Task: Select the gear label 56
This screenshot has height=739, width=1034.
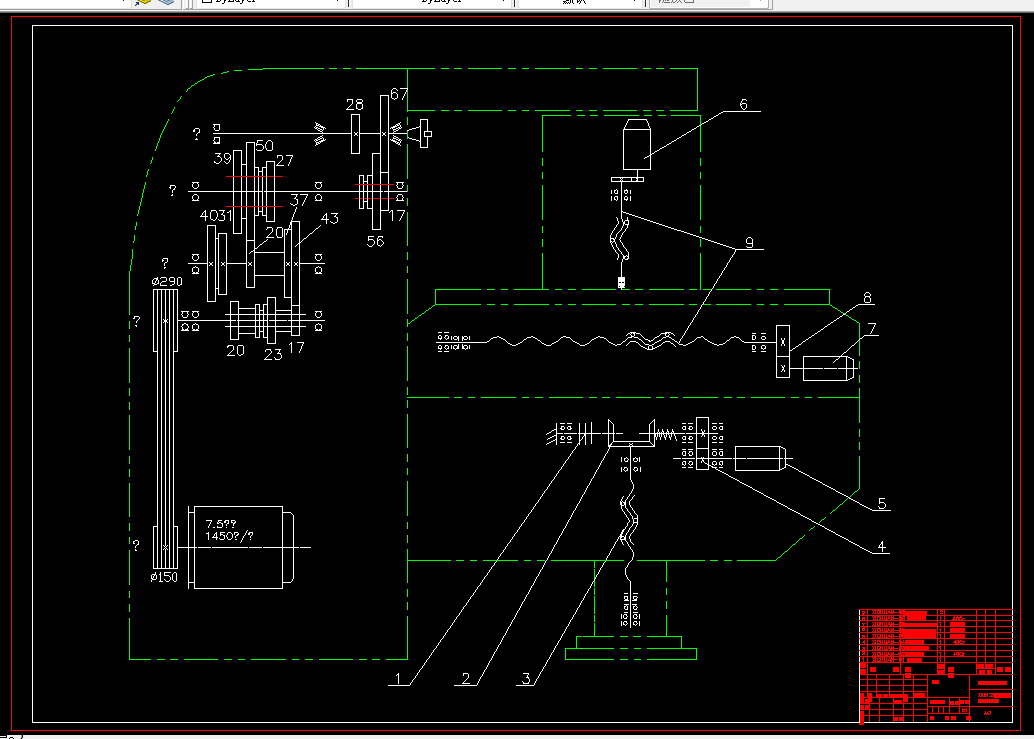Action: point(375,241)
